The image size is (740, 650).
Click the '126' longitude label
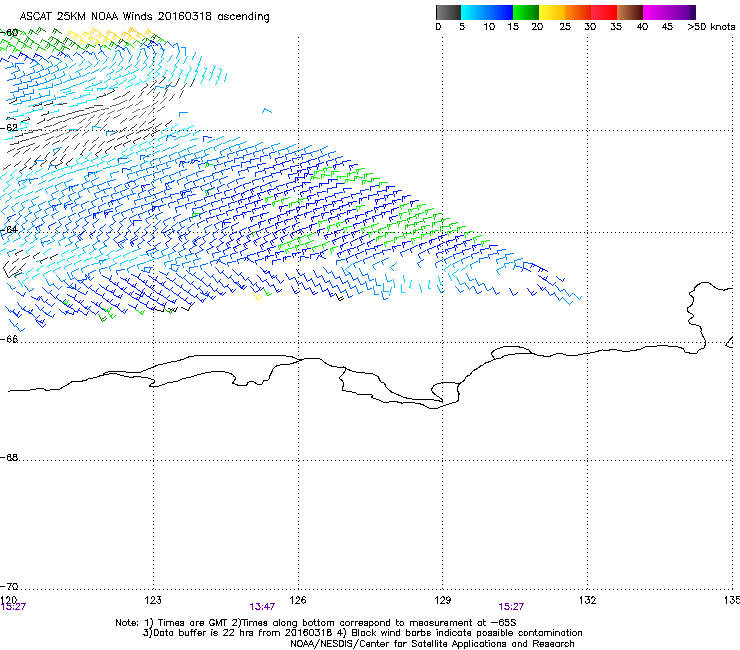[x=298, y=600]
